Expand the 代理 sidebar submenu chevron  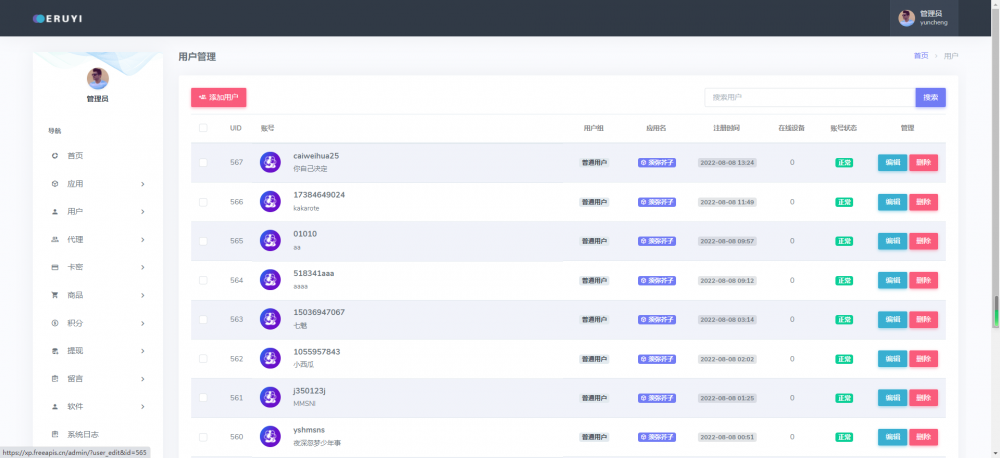143,240
